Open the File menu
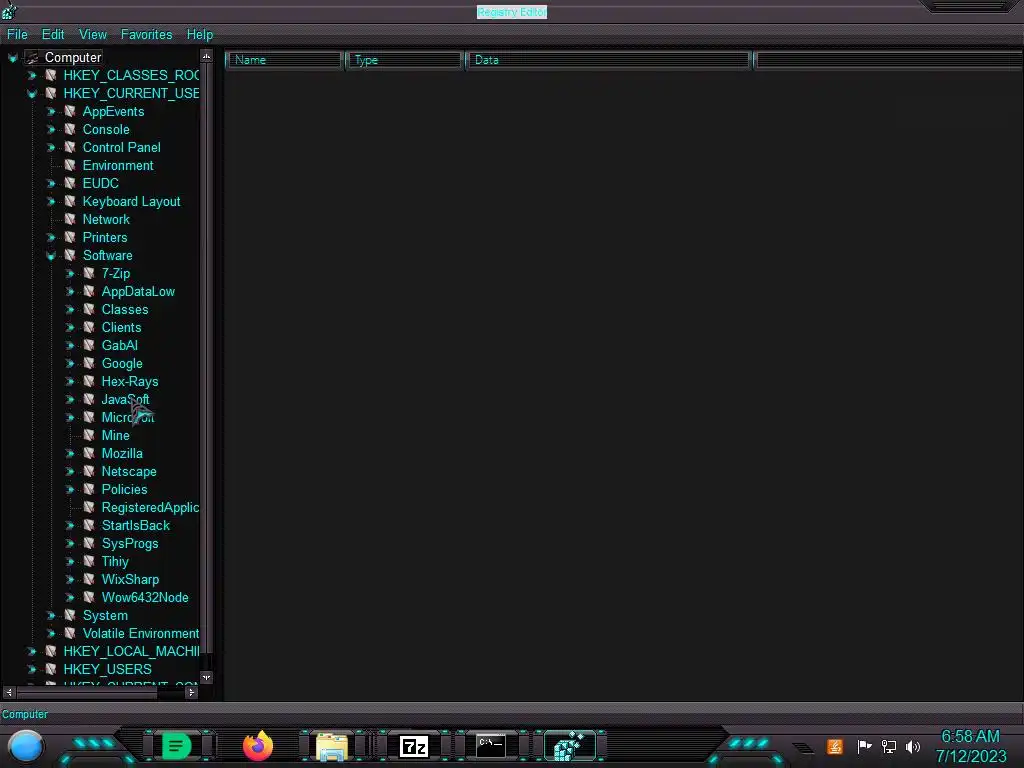The image size is (1024, 768). (x=17, y=35)
